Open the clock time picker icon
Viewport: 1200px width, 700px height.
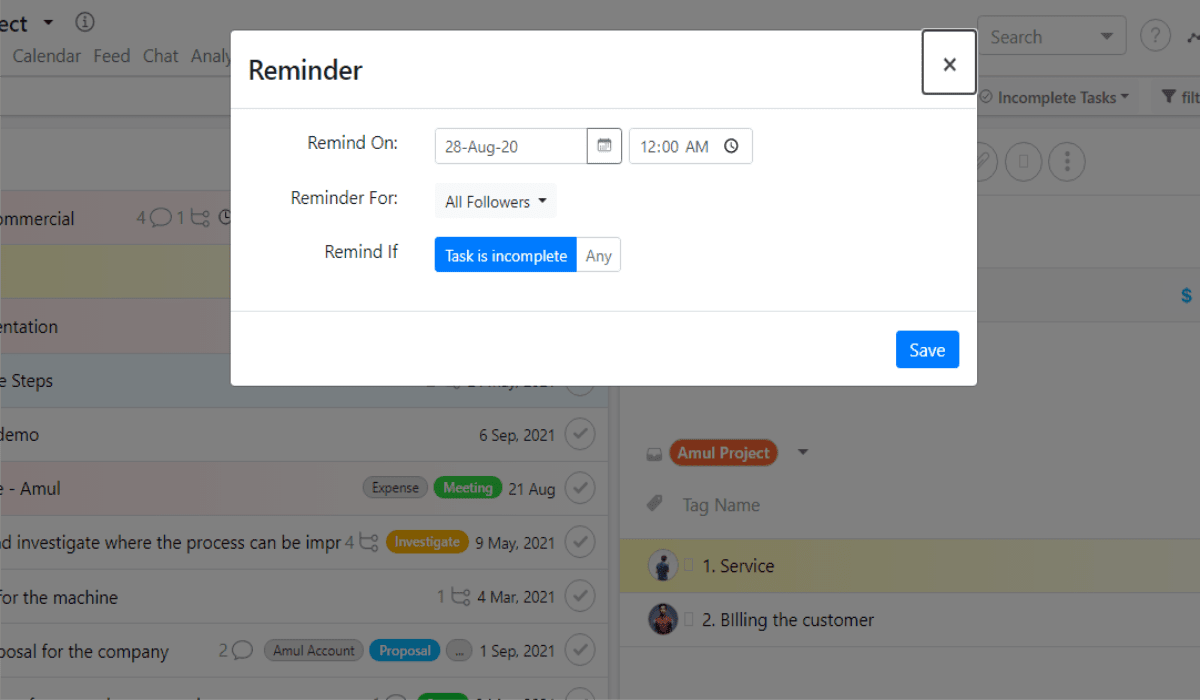tap(731, 146)
